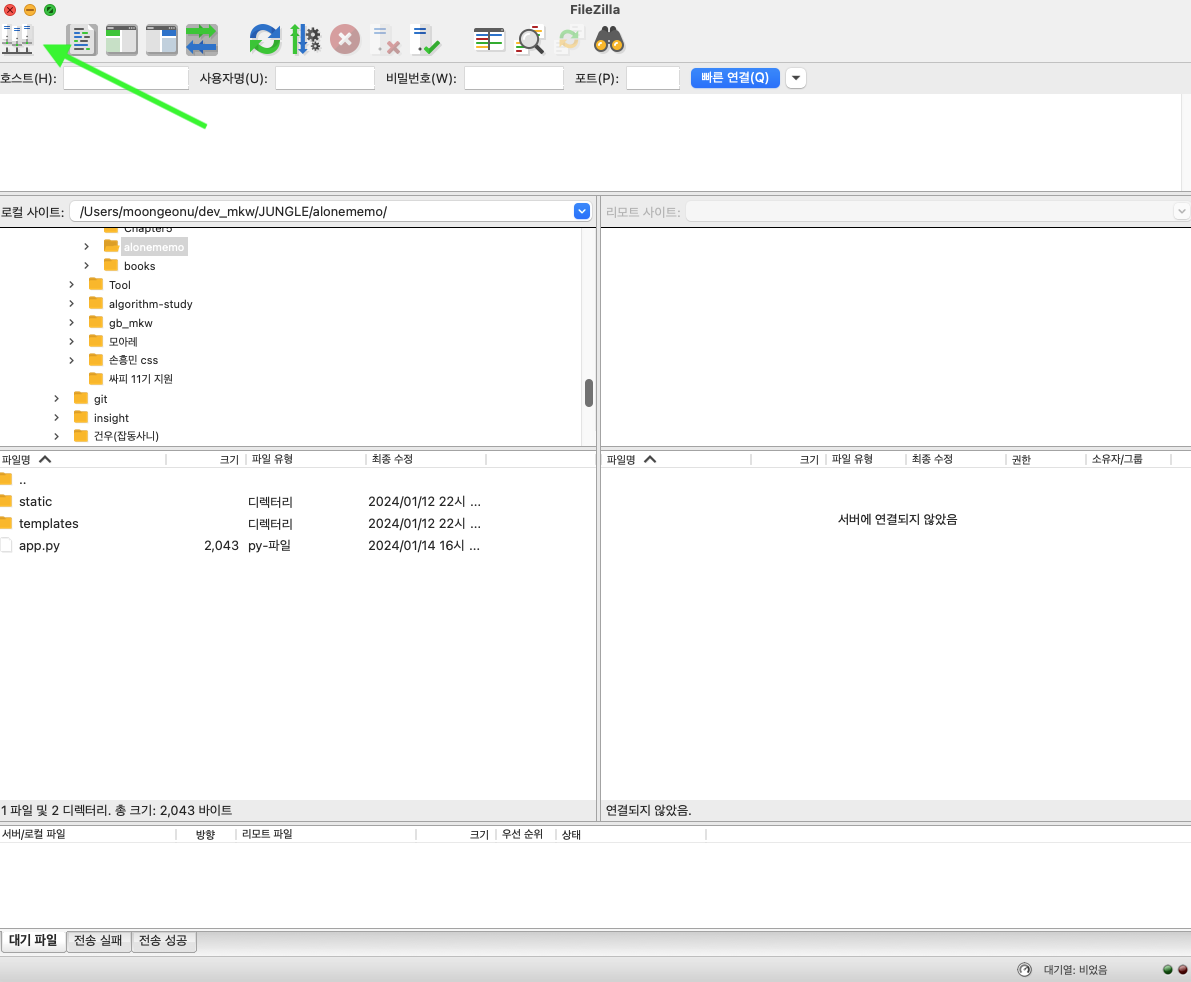Expand the gb_mkw folder node
The image size is (1191, 982).
click(x=71, y=323)
